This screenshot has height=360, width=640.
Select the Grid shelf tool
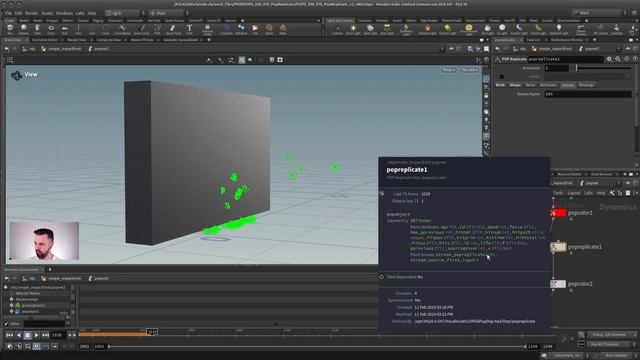click(65, 29)
